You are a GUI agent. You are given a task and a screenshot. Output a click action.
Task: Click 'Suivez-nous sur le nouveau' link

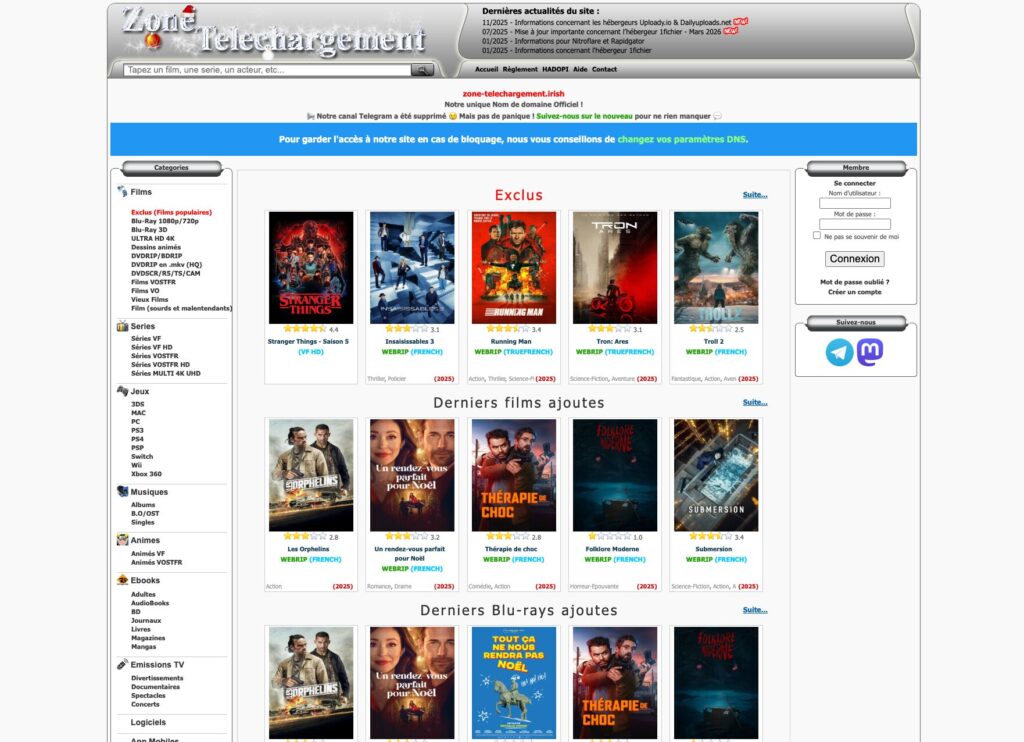[584, 116]
